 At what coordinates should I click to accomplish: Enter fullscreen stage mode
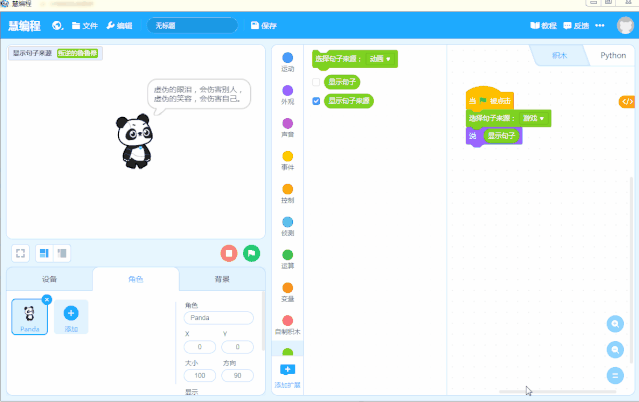pos(20,253)
